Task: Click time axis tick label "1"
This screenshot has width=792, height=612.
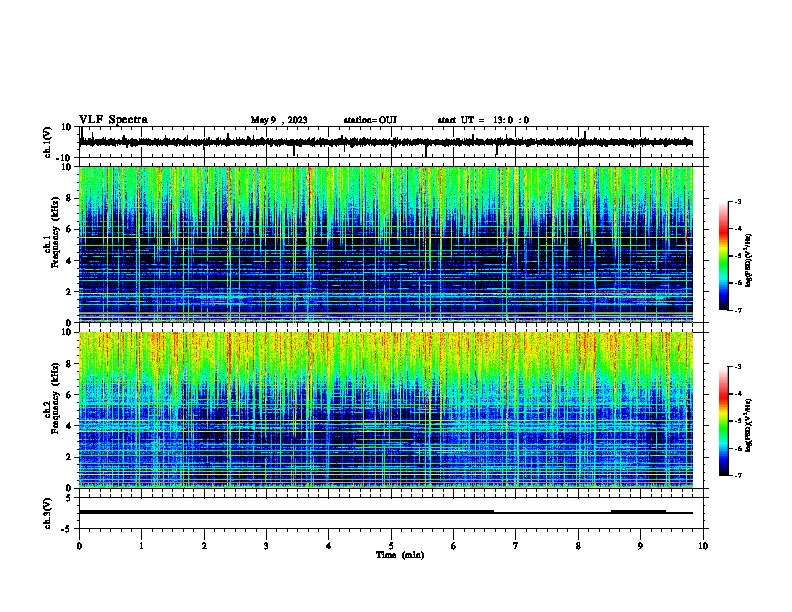Action: click(141, 546)
